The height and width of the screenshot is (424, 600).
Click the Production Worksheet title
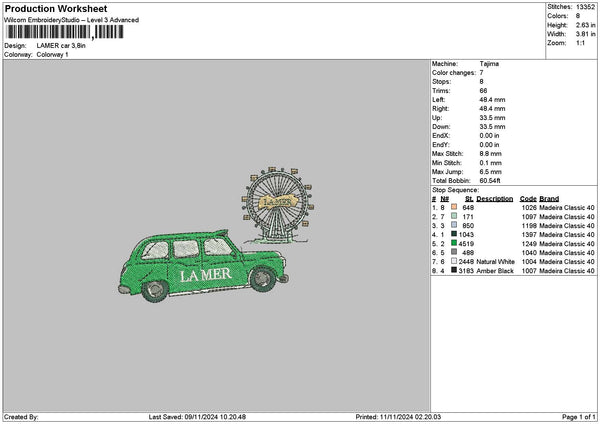click(x=56, y=9)
